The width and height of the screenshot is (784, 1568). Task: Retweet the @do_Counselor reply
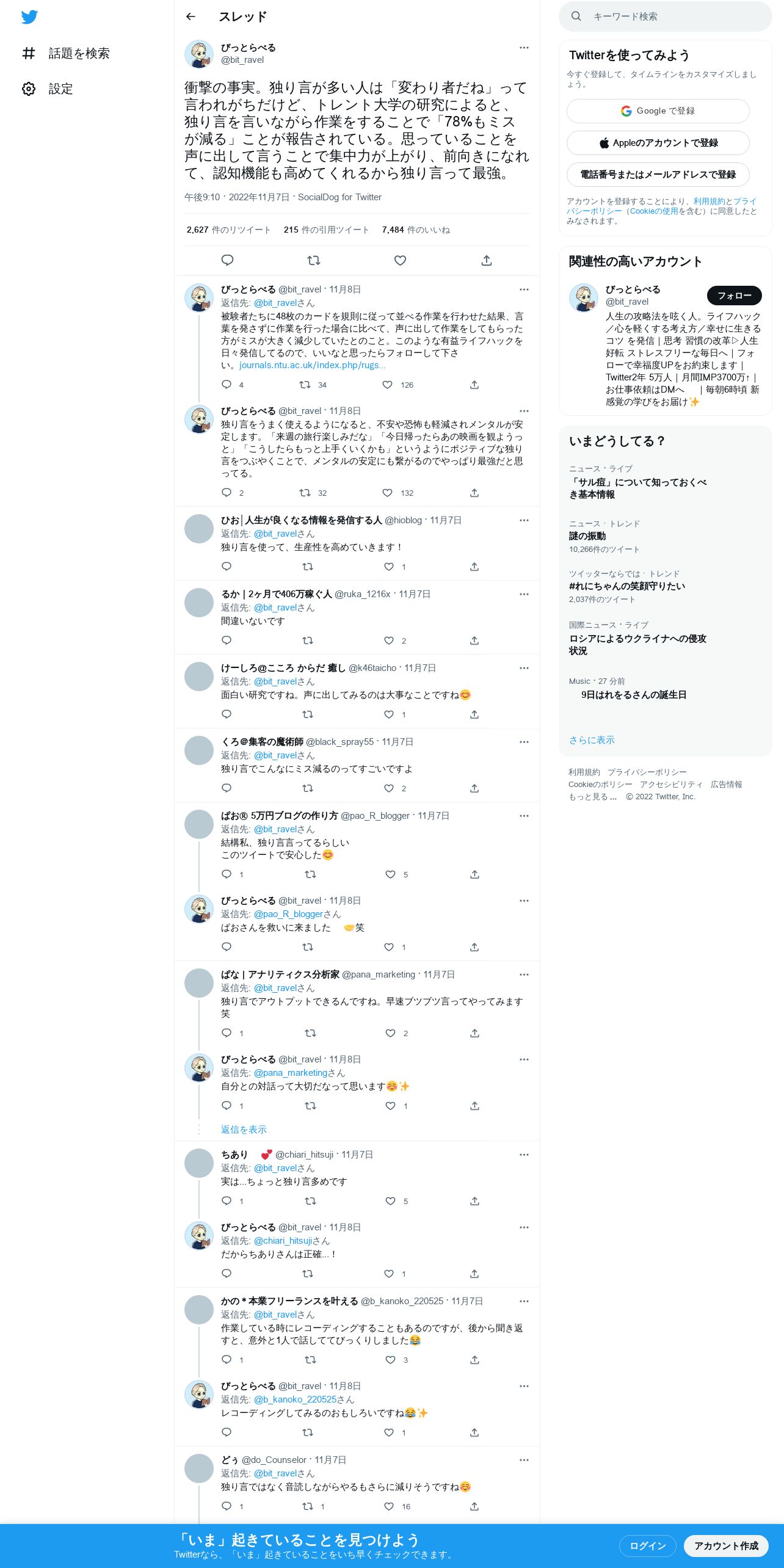(308, 1506)
